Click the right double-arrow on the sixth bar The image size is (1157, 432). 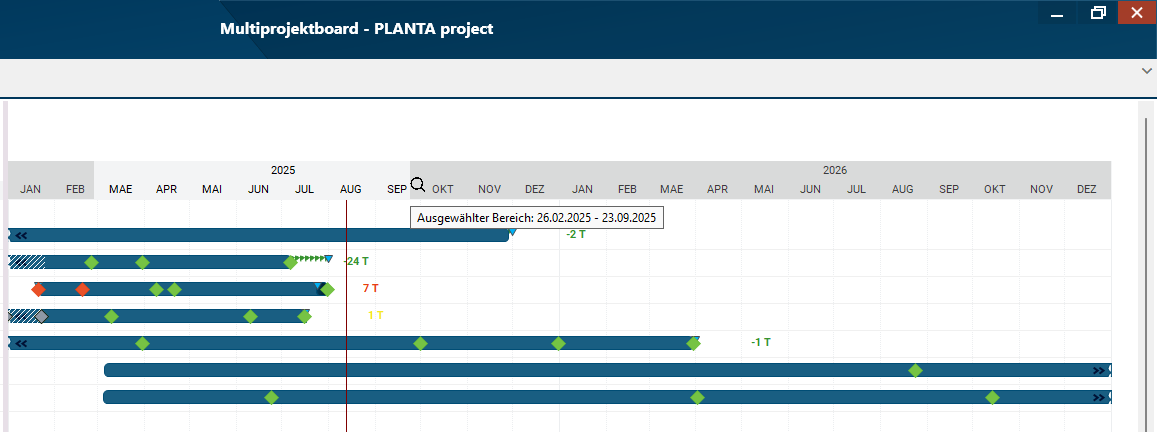click(1099, 370)
